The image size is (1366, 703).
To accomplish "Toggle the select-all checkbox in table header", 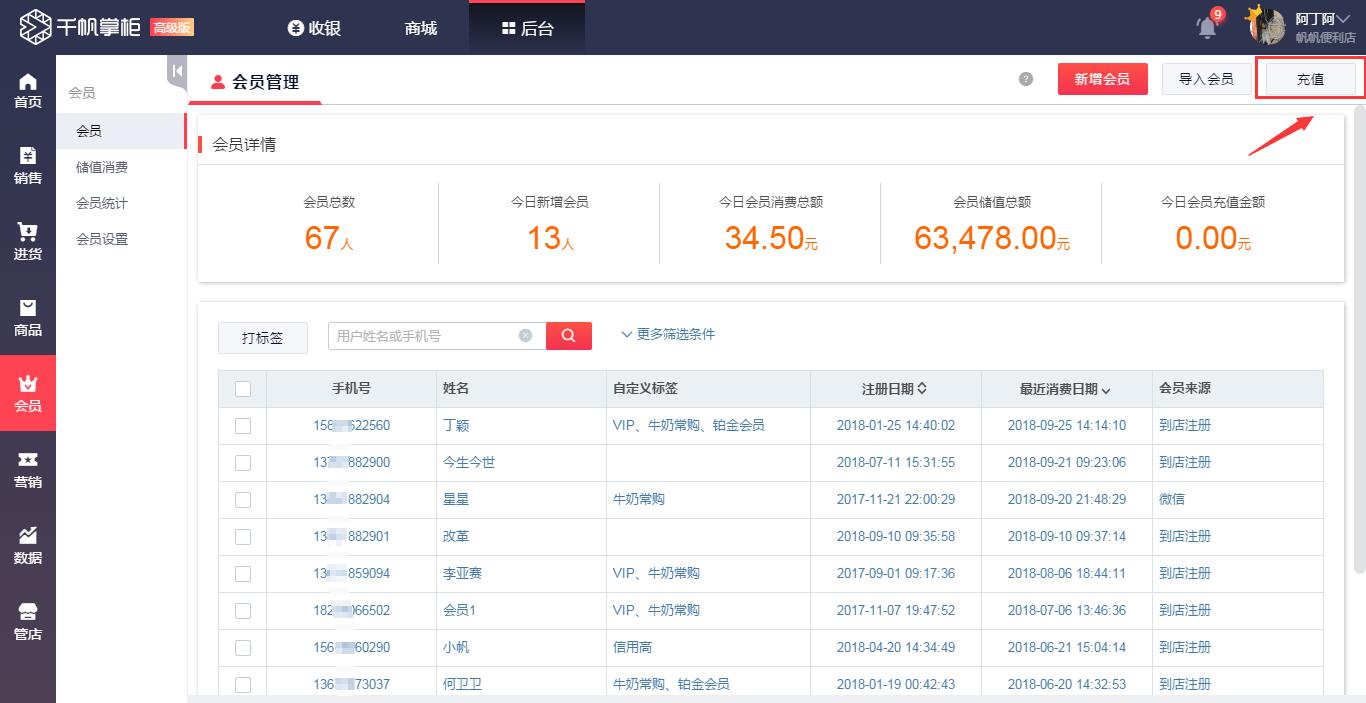I will [x=243, y=389].
